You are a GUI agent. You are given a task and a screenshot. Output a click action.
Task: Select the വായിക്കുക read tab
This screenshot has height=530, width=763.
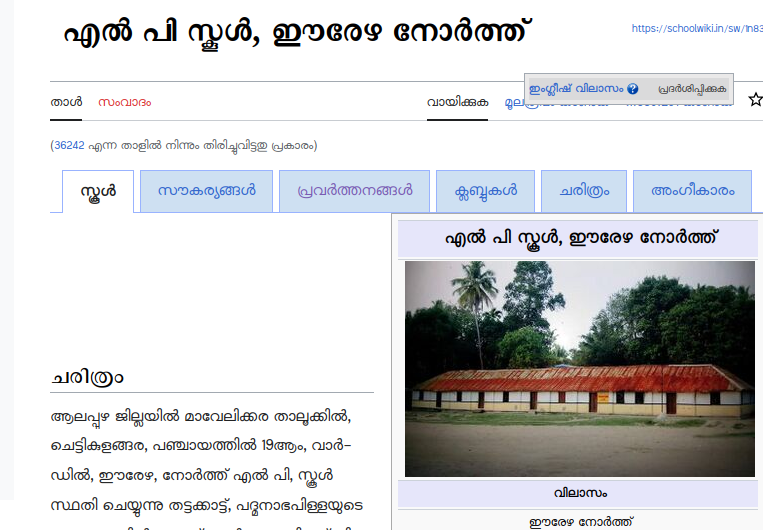coord(457,102)
